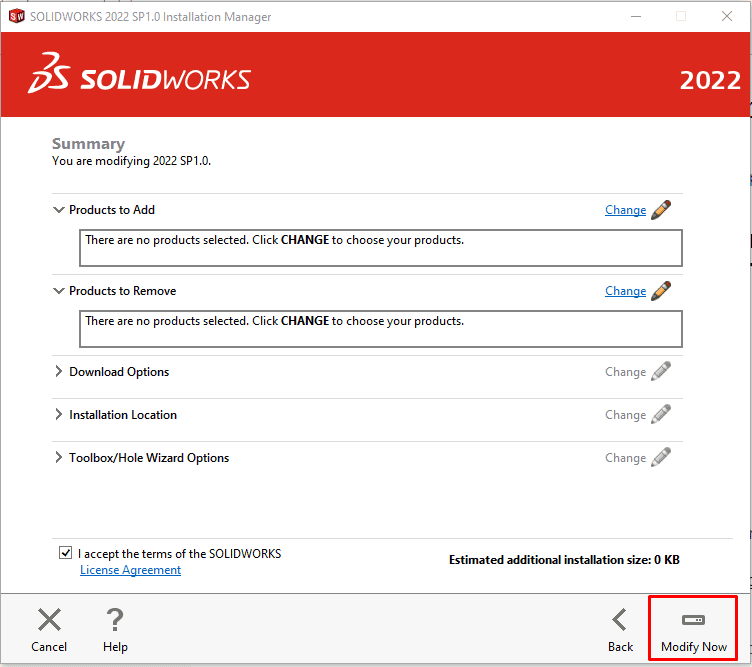Viewport: 752px width, 667px height.
Task: Click greyed Change text for Installation Location
Action: point(625,415)
